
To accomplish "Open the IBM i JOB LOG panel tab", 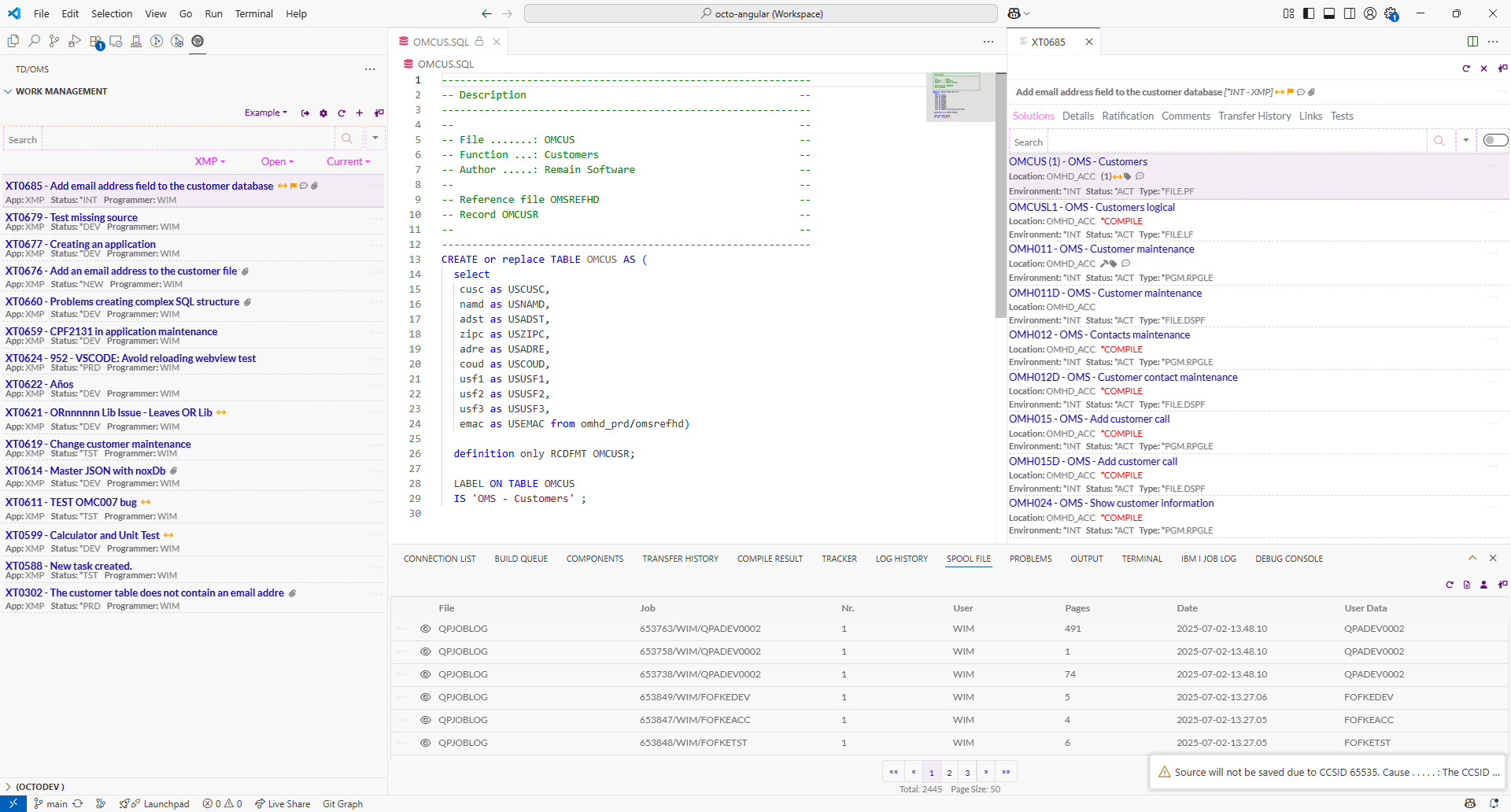I will point(1208,559).
